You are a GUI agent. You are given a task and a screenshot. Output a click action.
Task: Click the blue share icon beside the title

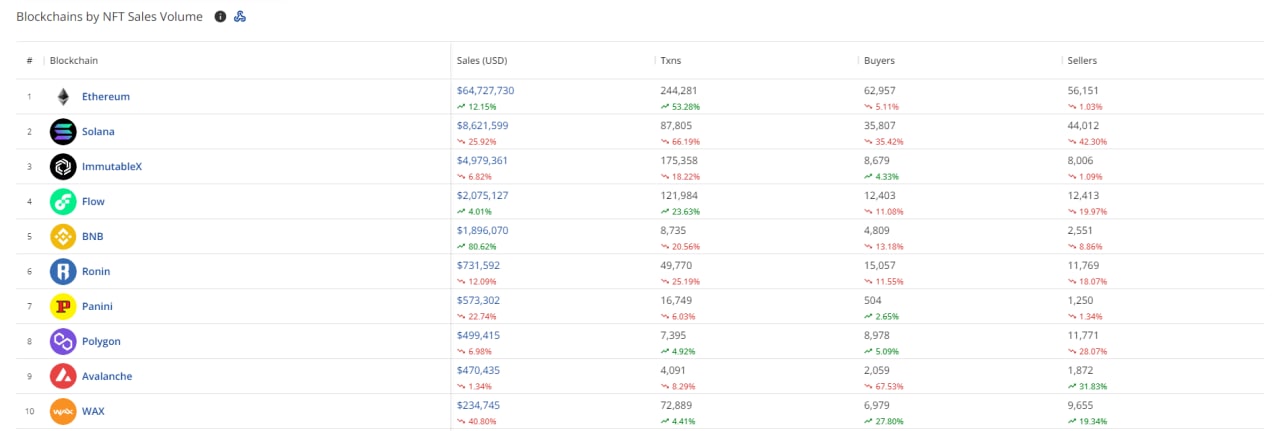(240, 17)
